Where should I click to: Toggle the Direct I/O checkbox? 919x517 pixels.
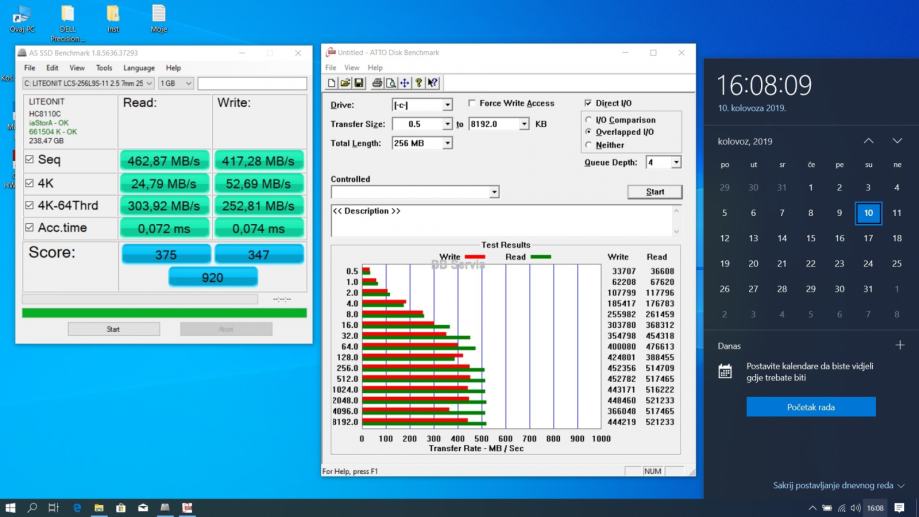coord(588,103)
